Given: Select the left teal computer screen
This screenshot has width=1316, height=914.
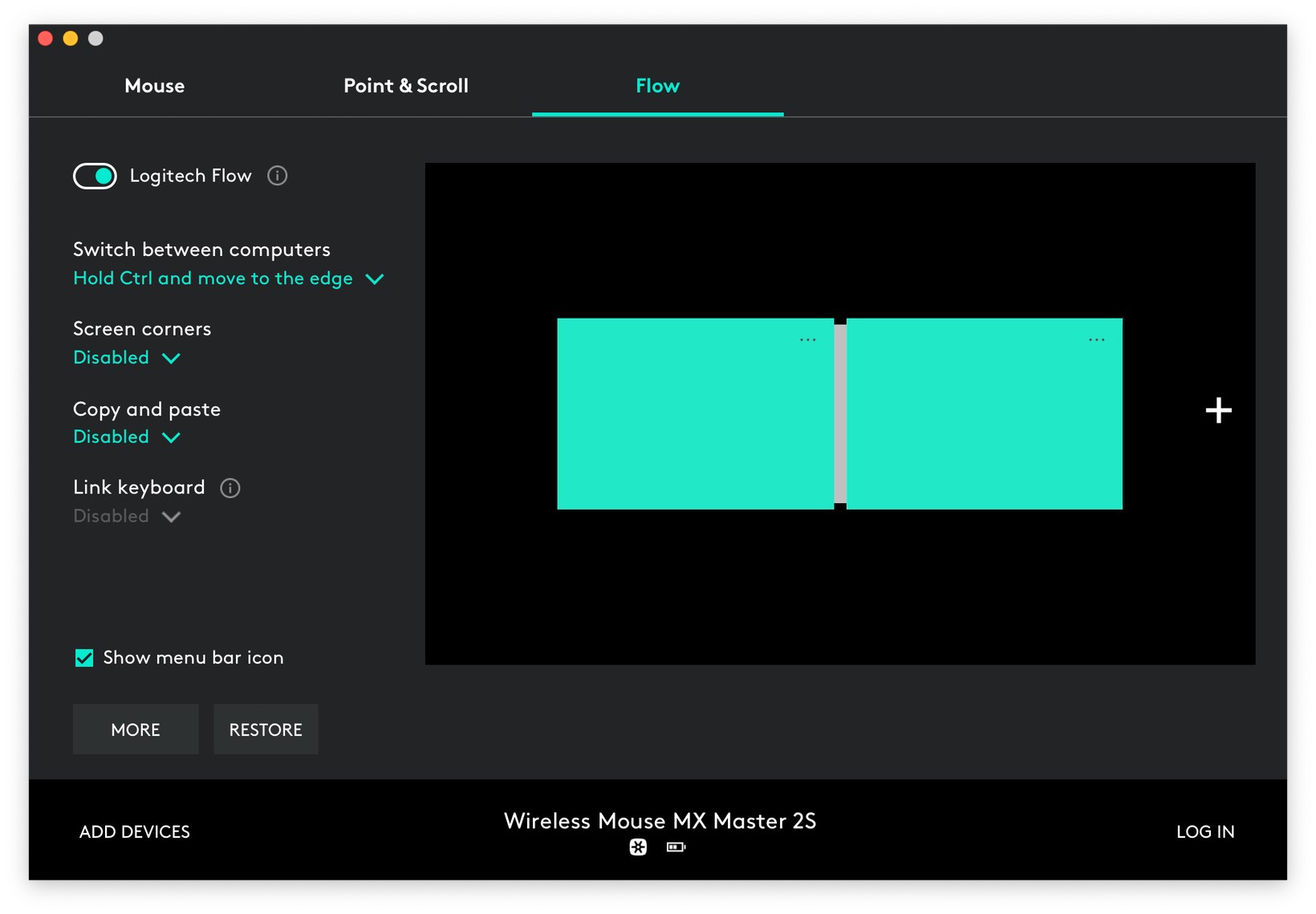Looking at the screenshot, I should click(x=695, y=414).
